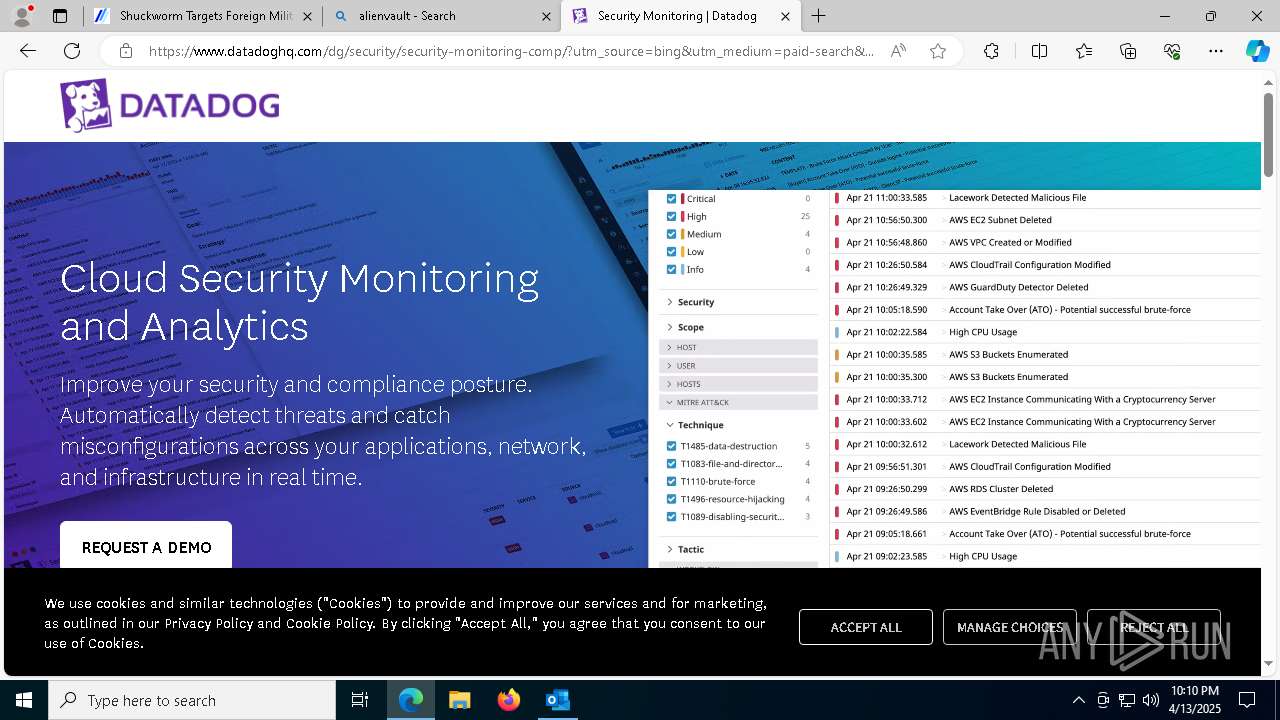
Task: Uncheck T1110-brute-force technique
Action: click(x=672, y=481)
